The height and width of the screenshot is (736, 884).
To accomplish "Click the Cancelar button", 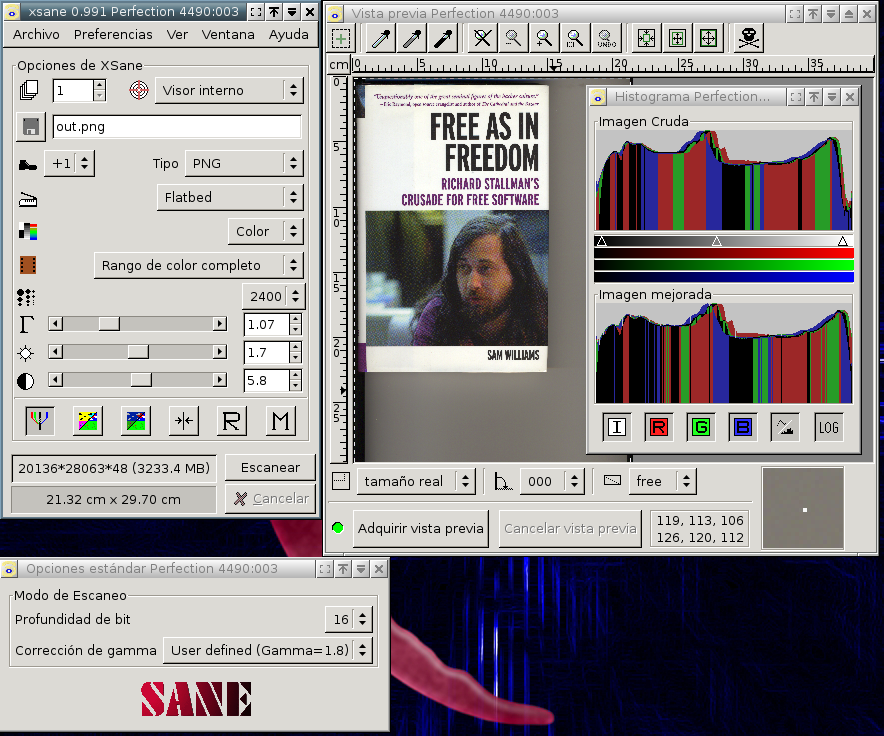I will (x=270, y=499).
